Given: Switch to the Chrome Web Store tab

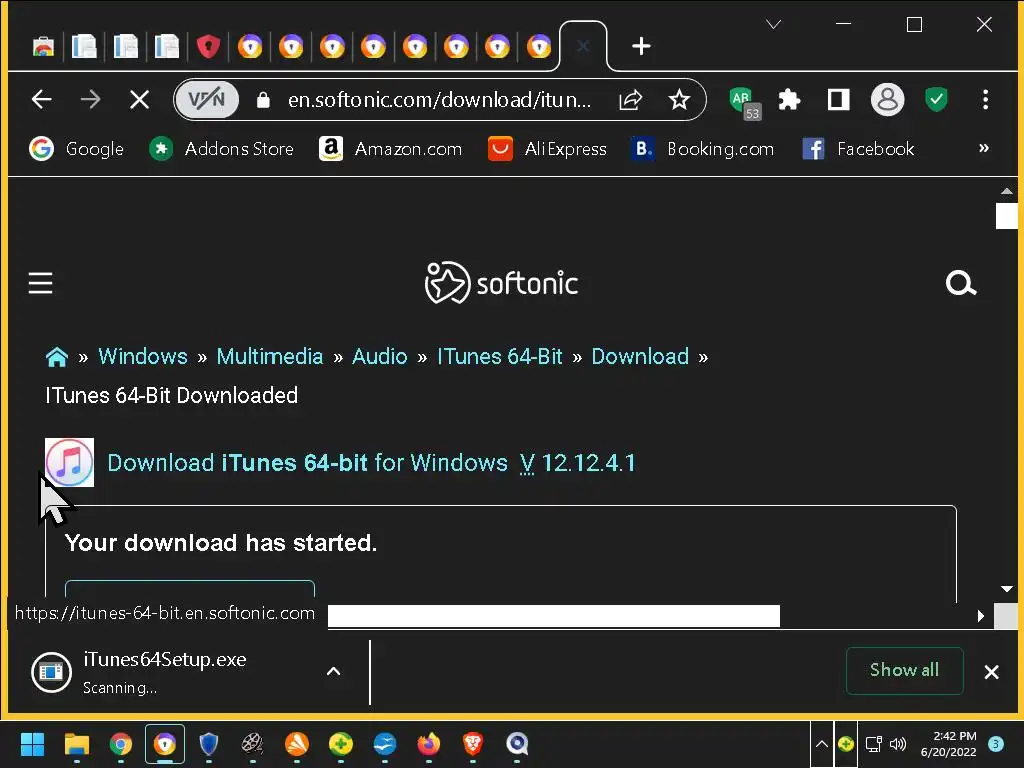Looking at the screenshot, I should [x=43, y=46].
